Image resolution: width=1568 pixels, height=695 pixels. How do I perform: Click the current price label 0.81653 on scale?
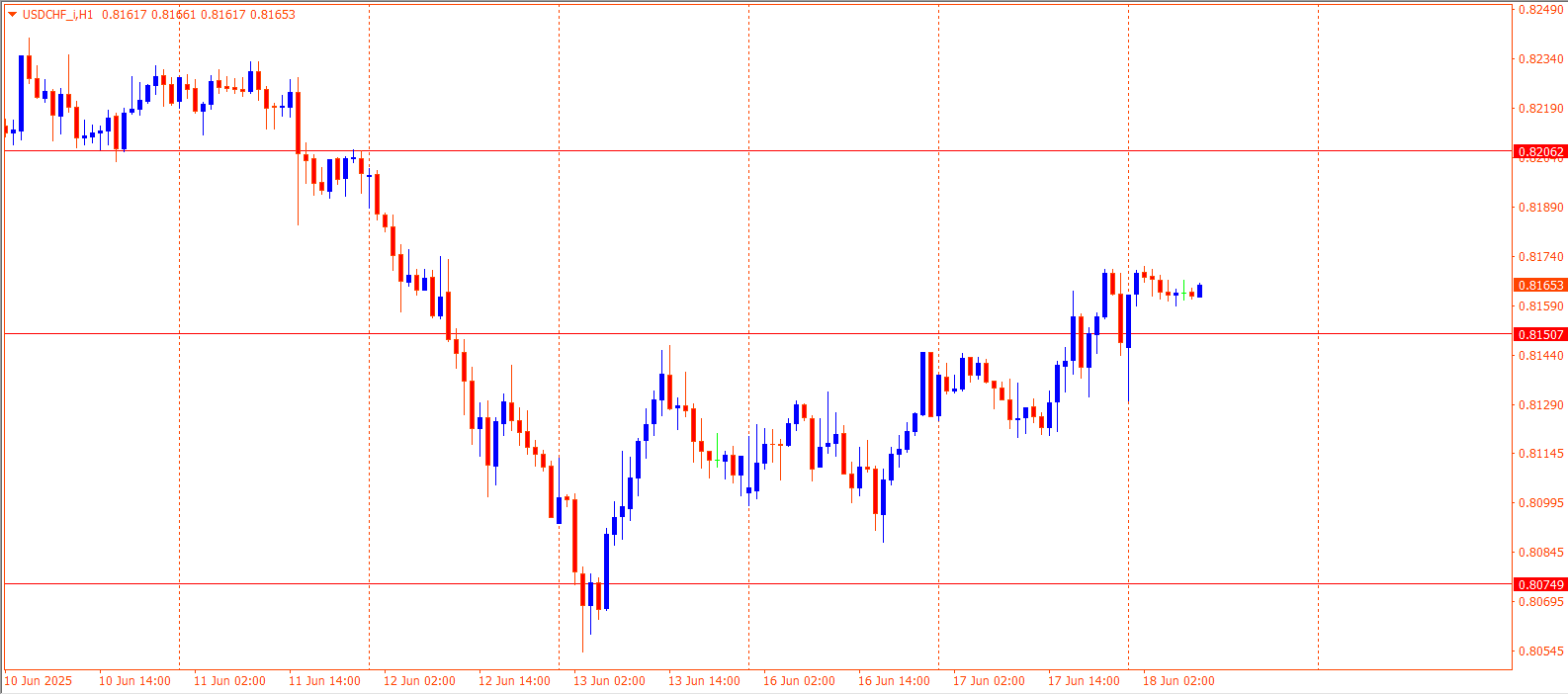tap(1541, 286)
